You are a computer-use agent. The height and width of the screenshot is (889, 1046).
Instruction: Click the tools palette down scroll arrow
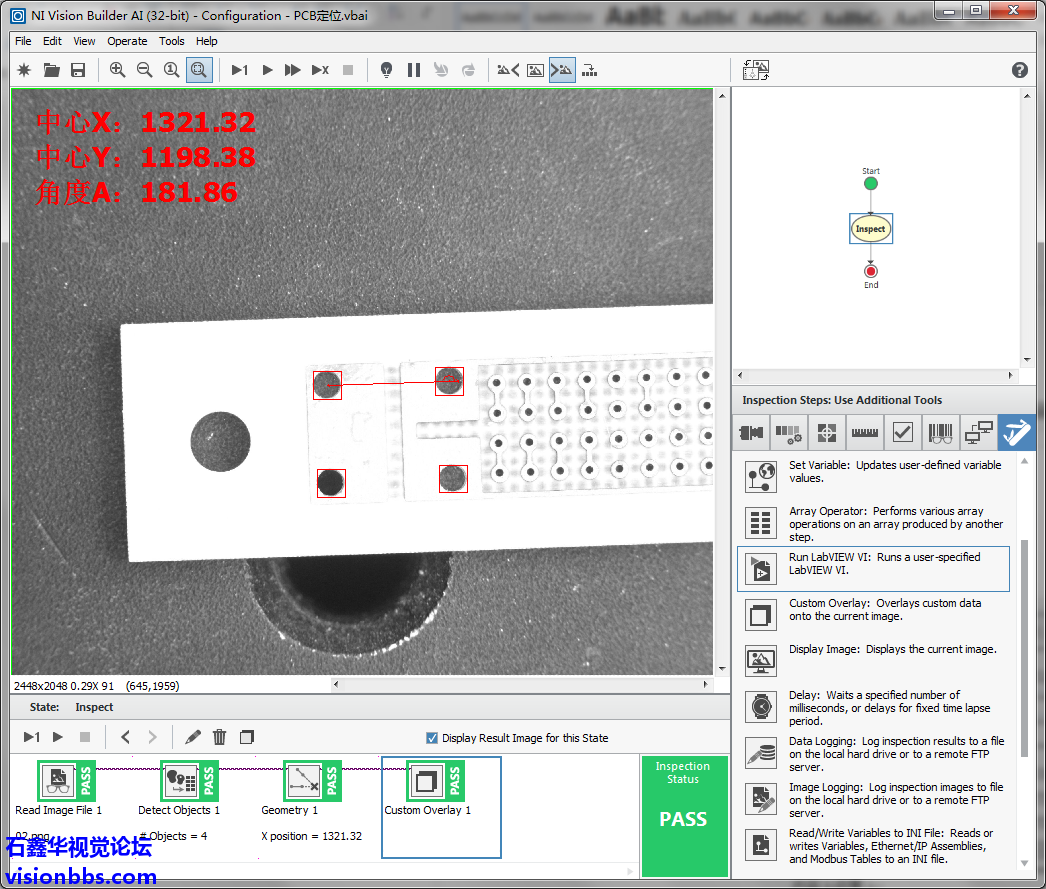click(x=1024, y=862)
